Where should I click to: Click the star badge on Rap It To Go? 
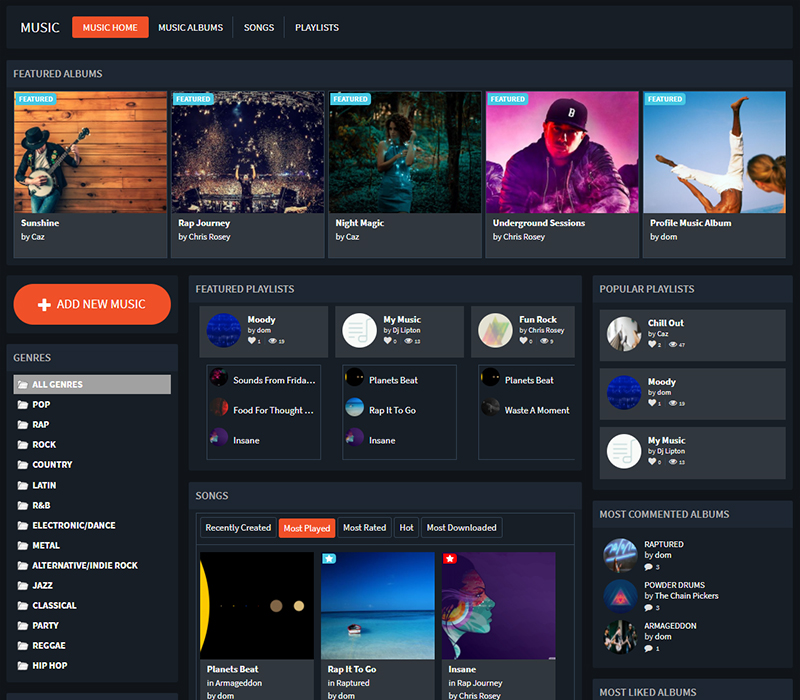coord(329,559)
